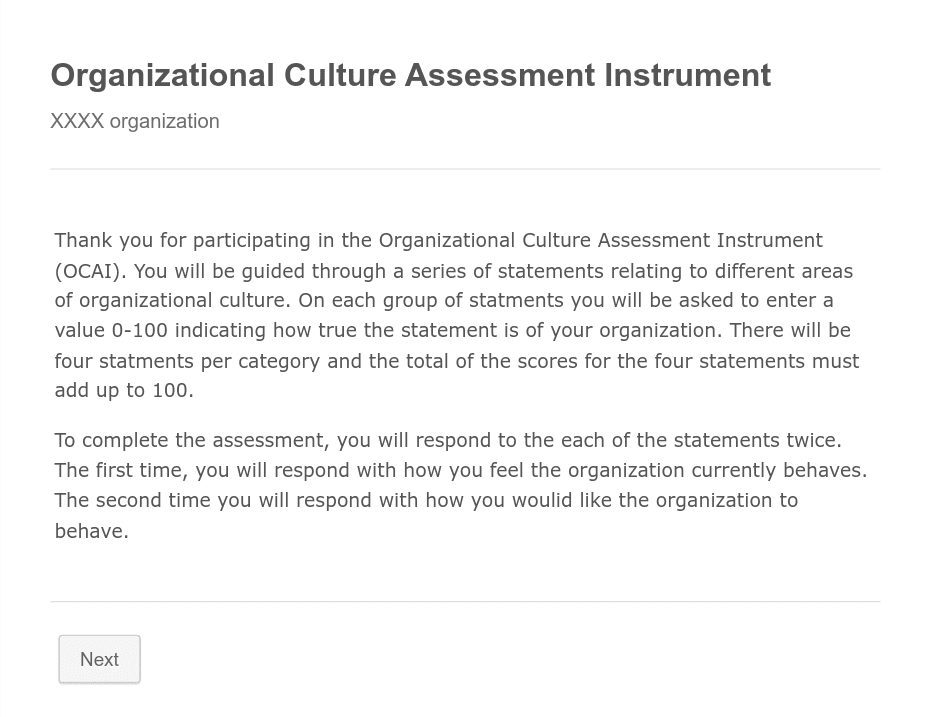
Task: Click the final word 'behave.' of instructions
Action: click(x=91, y=531)
